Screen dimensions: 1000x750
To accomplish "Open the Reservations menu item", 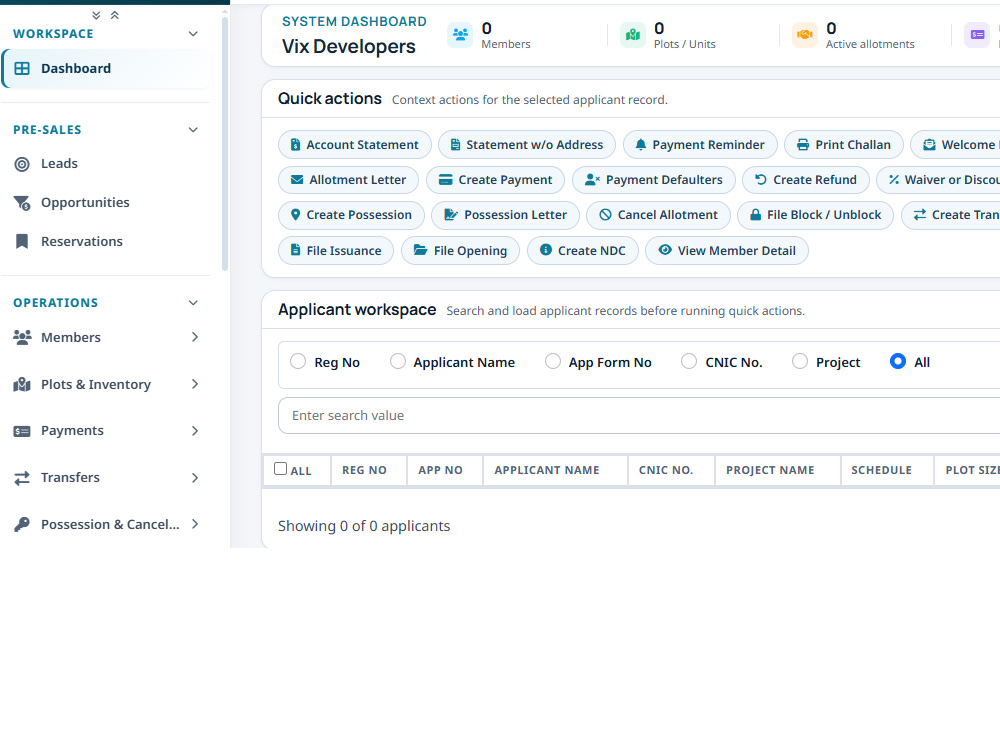I will [106, 242].
